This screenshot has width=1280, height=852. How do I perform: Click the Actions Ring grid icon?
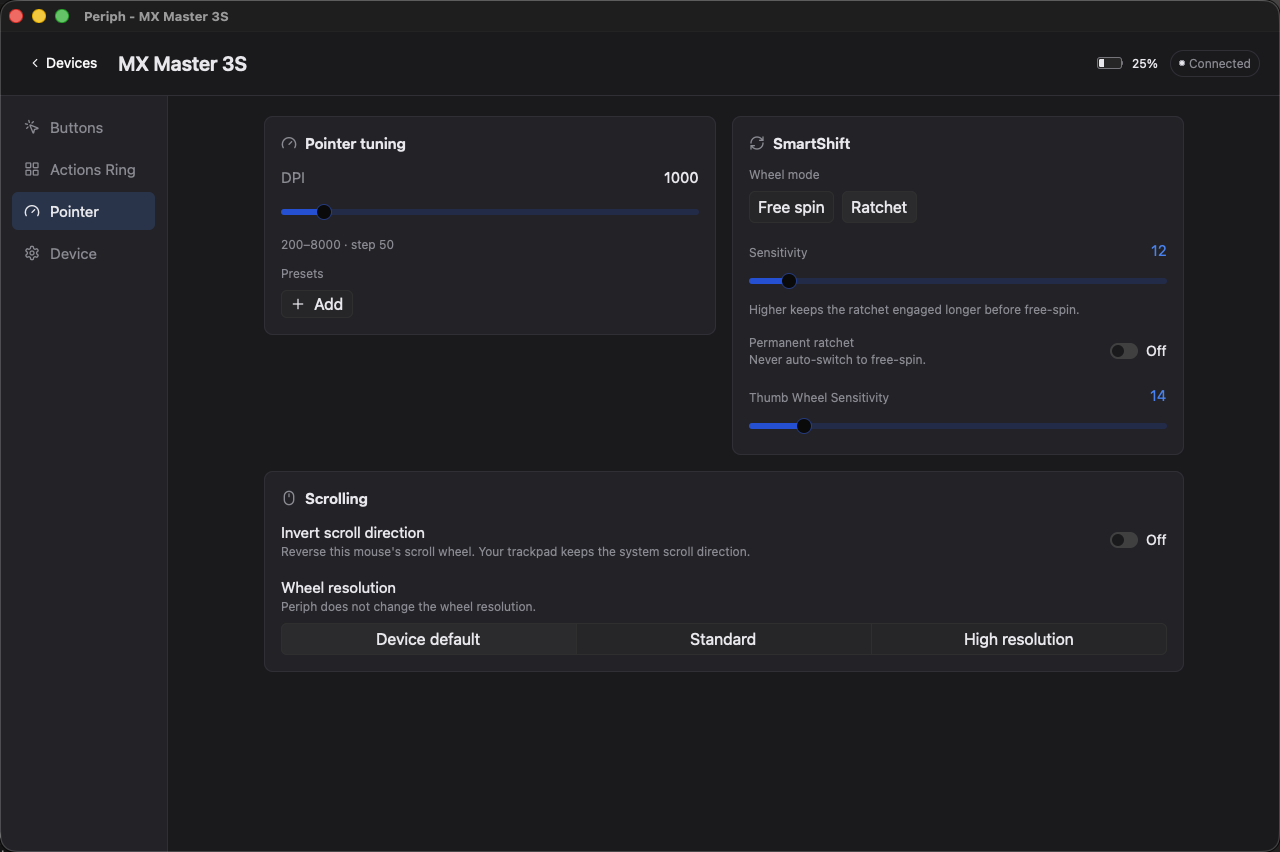click(x=32, y=170)
